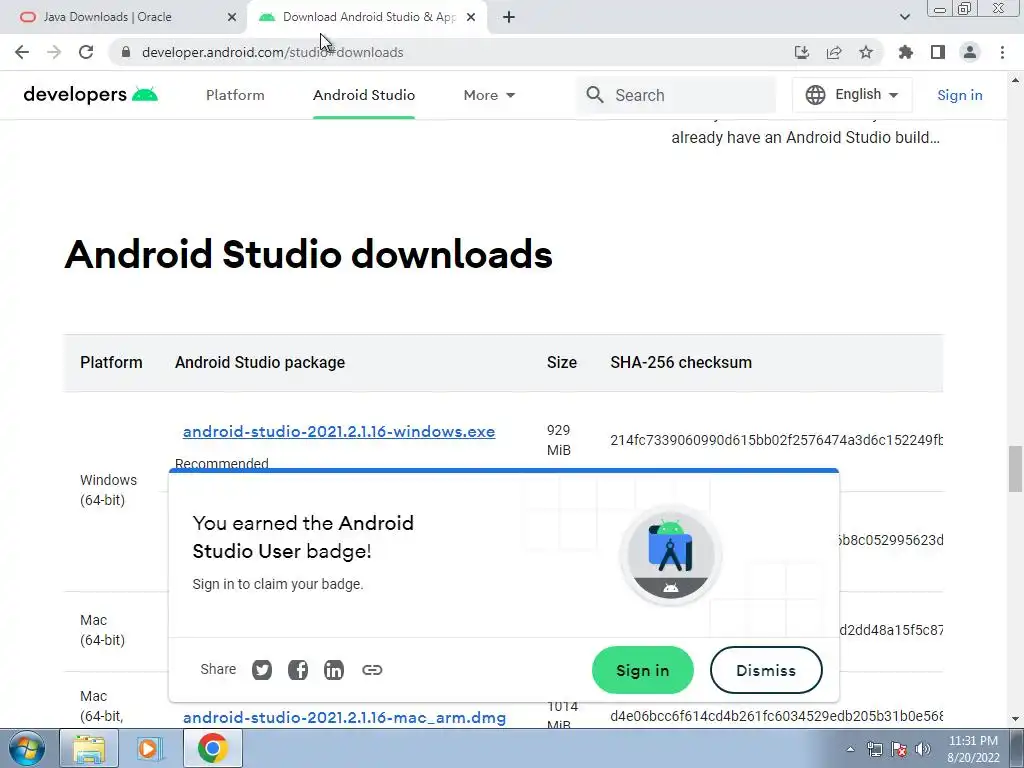Open Windows Explorer from the taskbar
This screenshot has width=1024, height=768.
coord(89,748)
